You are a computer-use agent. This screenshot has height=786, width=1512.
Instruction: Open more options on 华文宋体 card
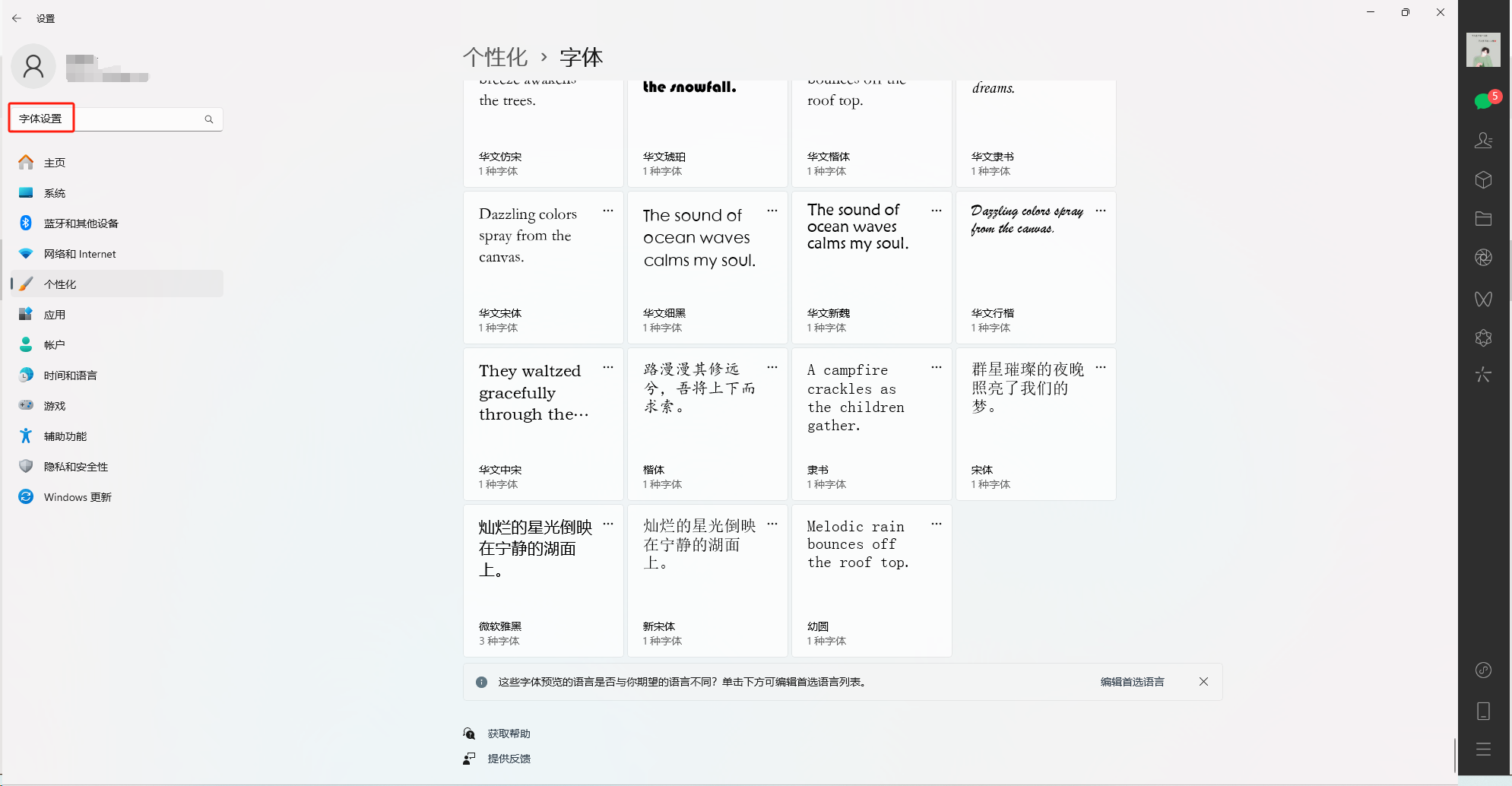click(608, 211)
